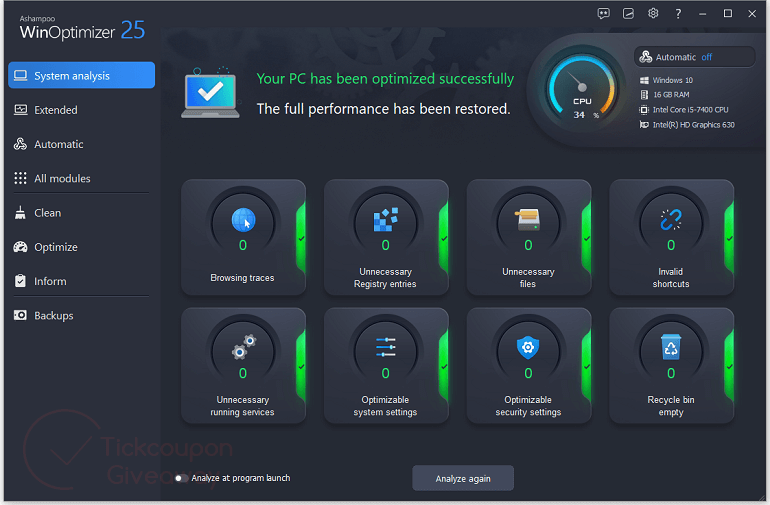Click Recycle bin empty green status bar
This screenshot has height=505, width=770.
(x=729, y=366)
